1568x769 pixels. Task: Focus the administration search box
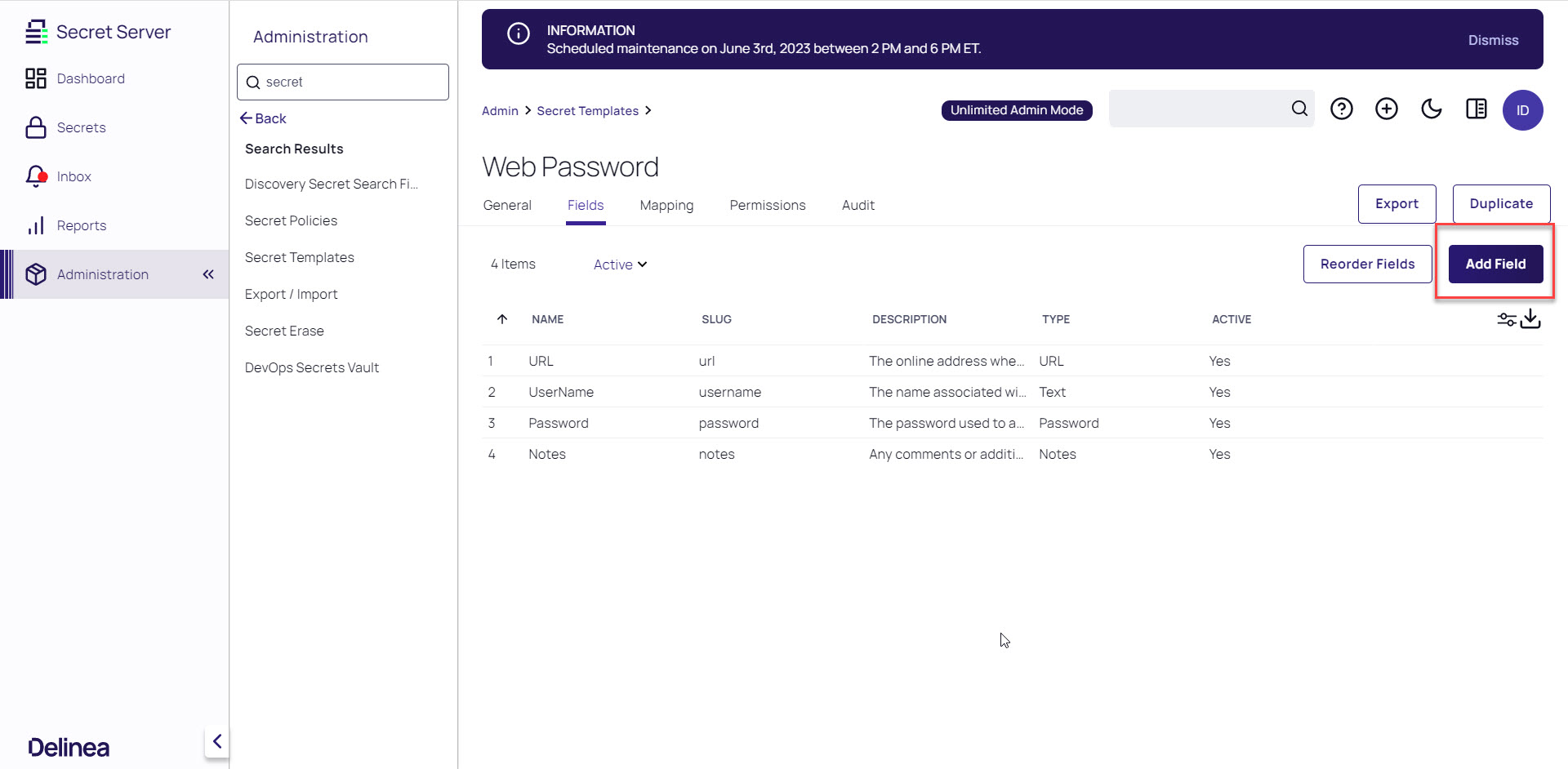pyautogui.click(x=343, y=82)
